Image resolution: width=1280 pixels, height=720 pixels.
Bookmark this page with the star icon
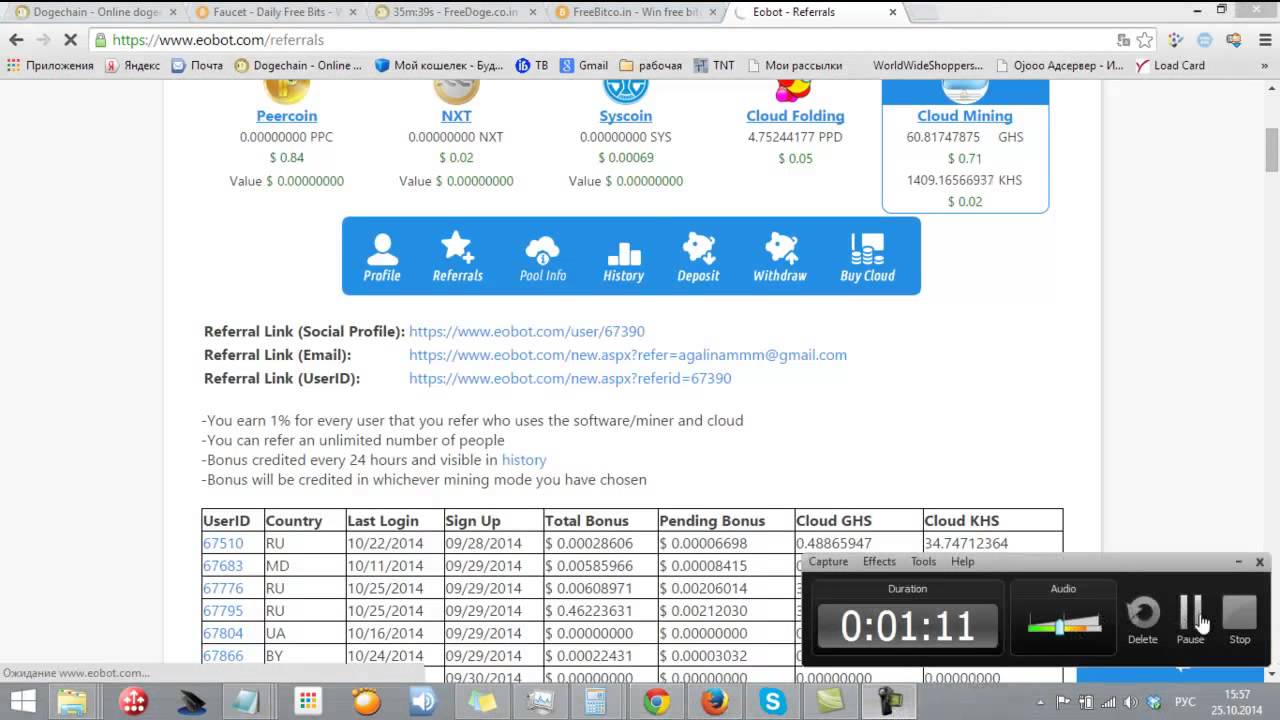[x=1145, y=40]
